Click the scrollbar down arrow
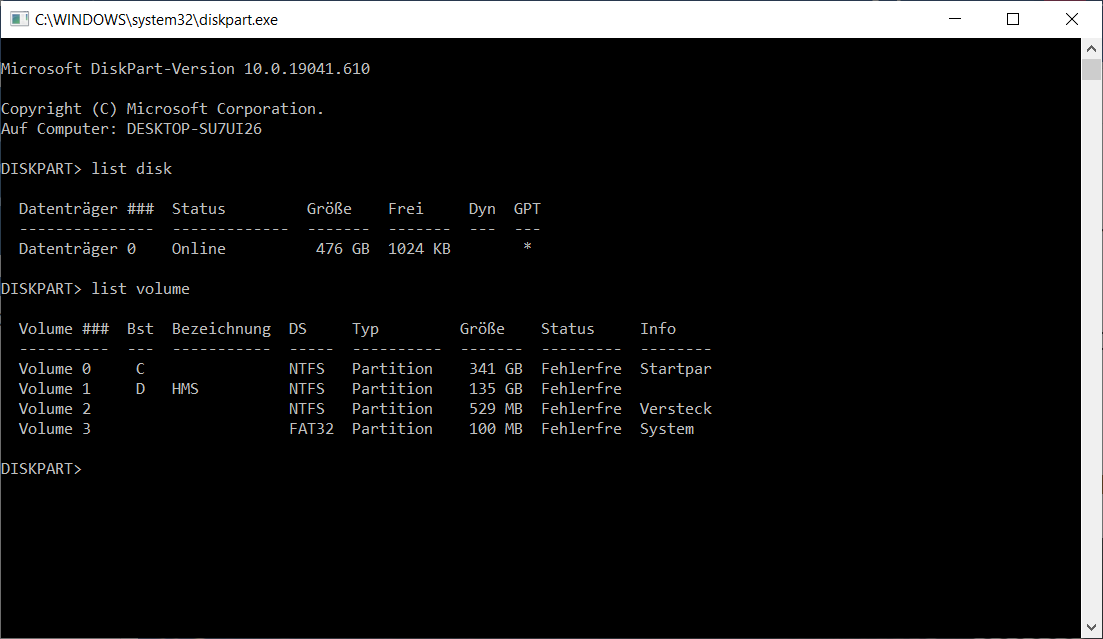This screenshot has width=1103, height=639. [x=1091, y=627]
